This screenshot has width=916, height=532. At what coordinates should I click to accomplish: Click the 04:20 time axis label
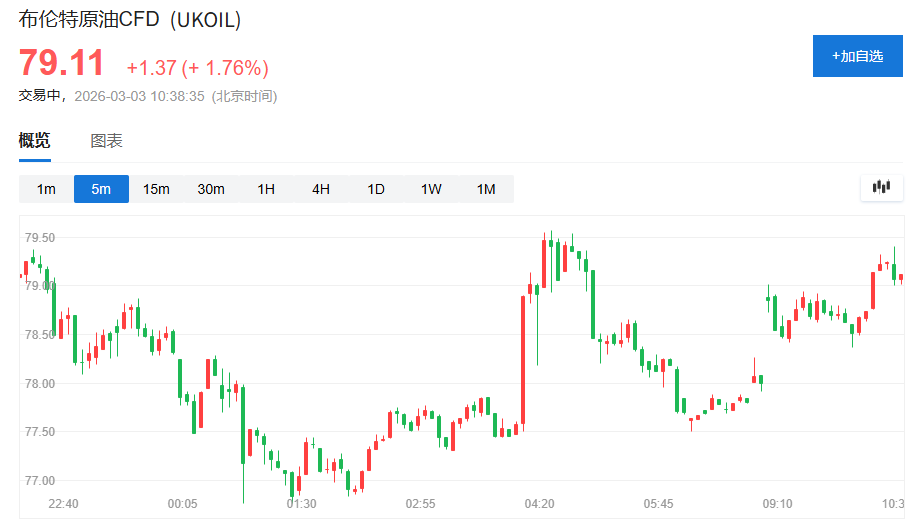click(x=539, y=503)
